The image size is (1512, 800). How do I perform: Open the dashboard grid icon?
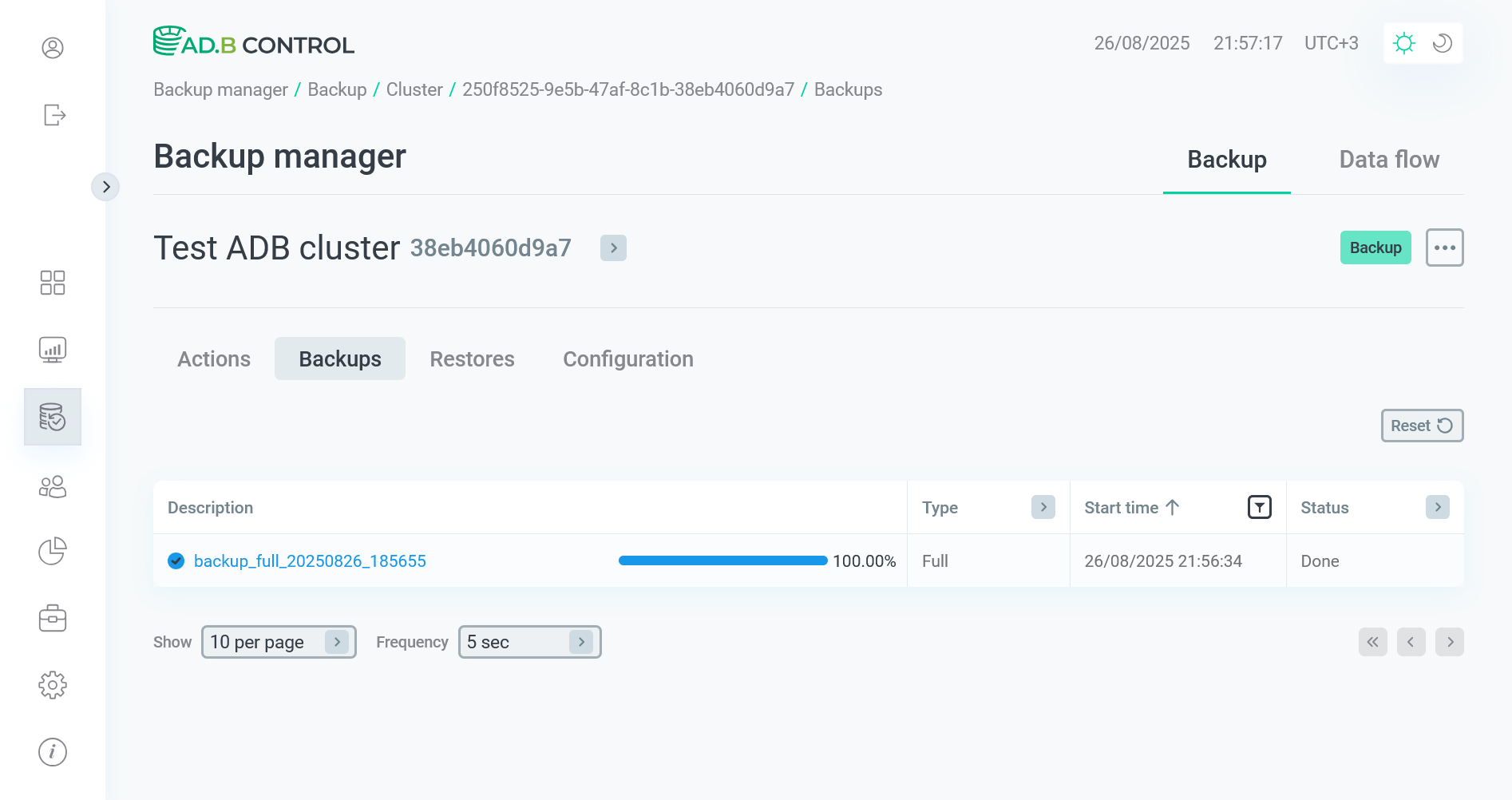tap(53, 283)
